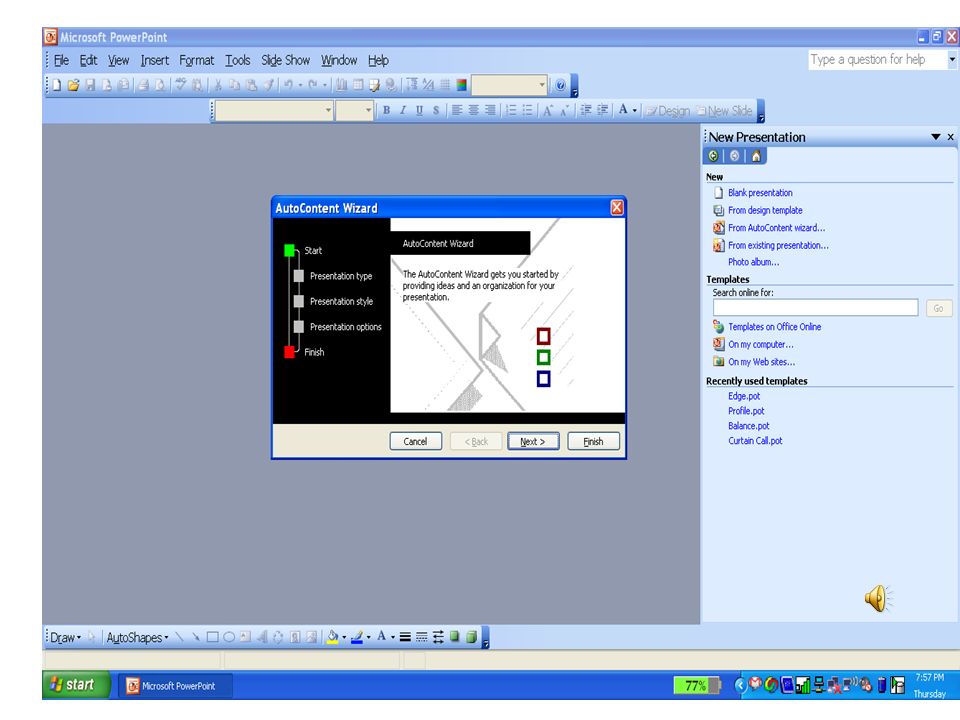Click the Line Color brush swatch

pos(357,637)
